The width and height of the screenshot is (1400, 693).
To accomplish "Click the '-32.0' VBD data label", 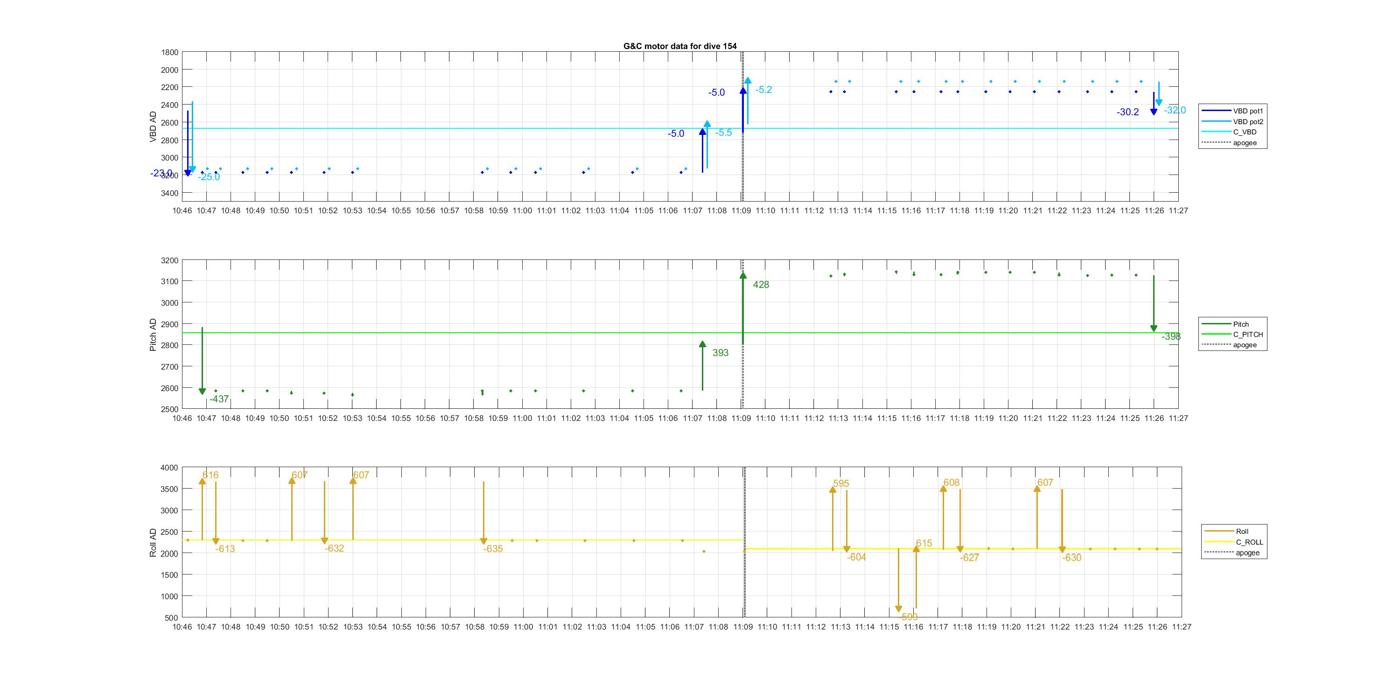I will pyautogui.click(x=1175, y=110).
